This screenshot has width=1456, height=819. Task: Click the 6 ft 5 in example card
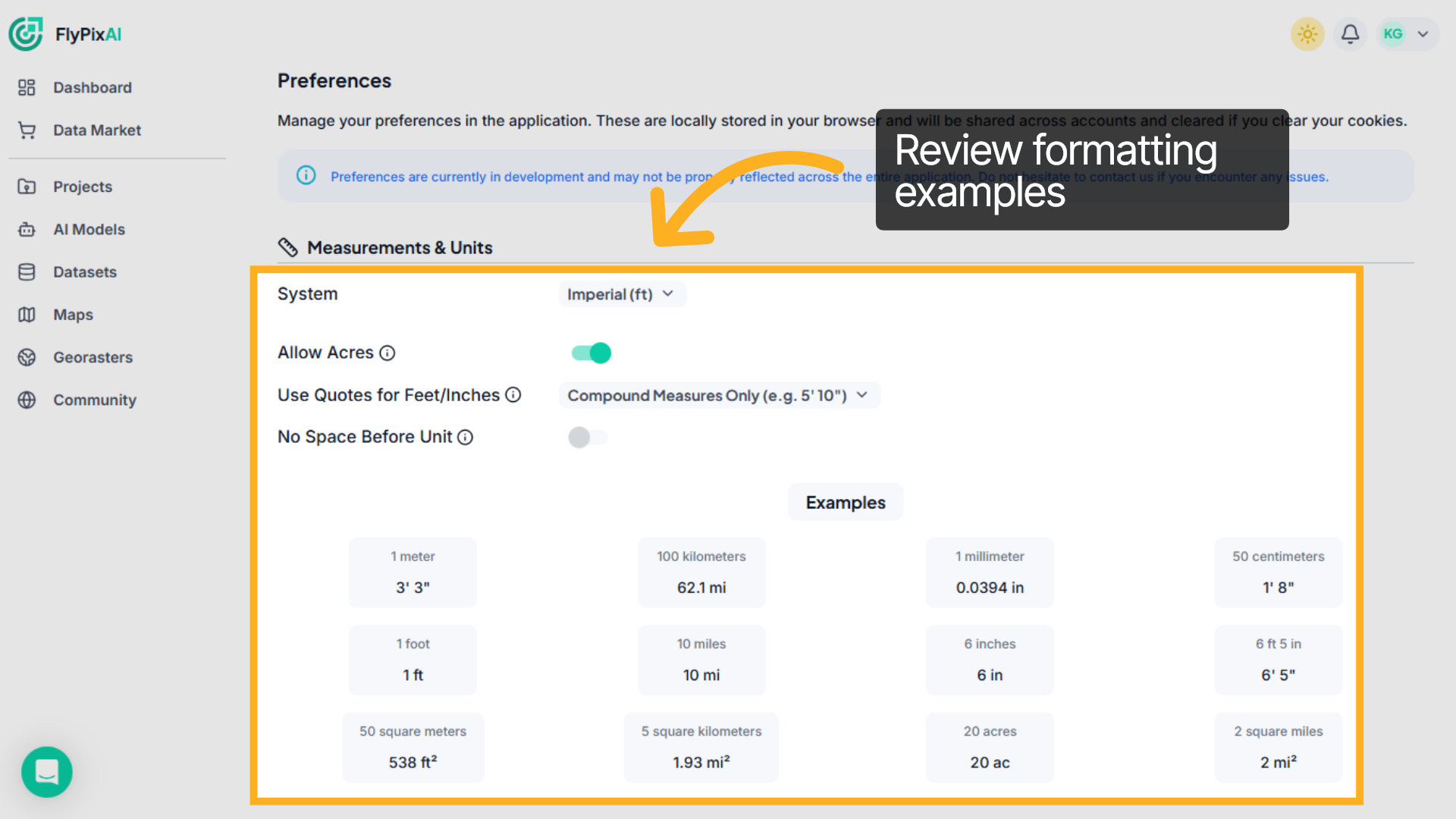click(x=1279, y=660)
